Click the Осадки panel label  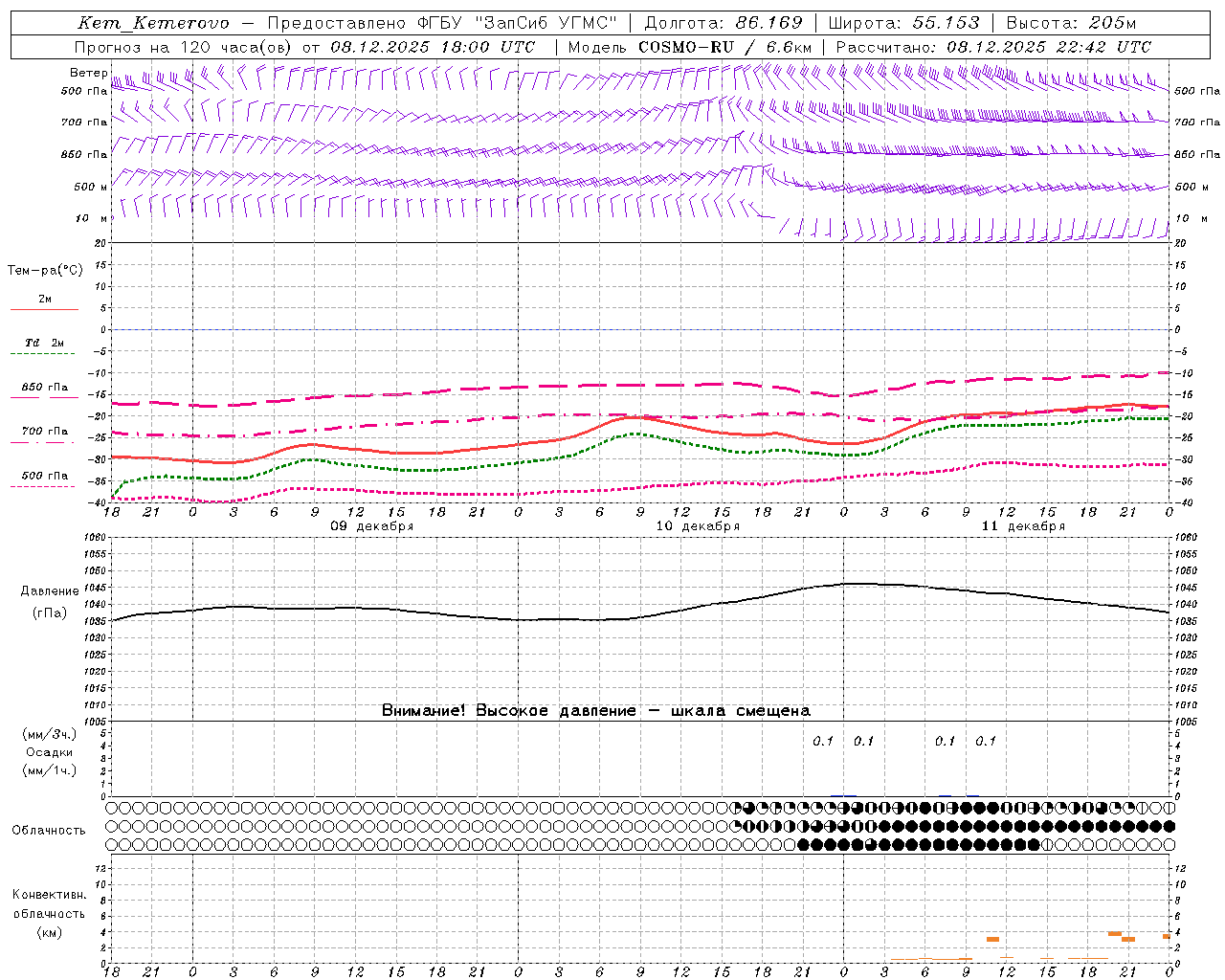50,752
